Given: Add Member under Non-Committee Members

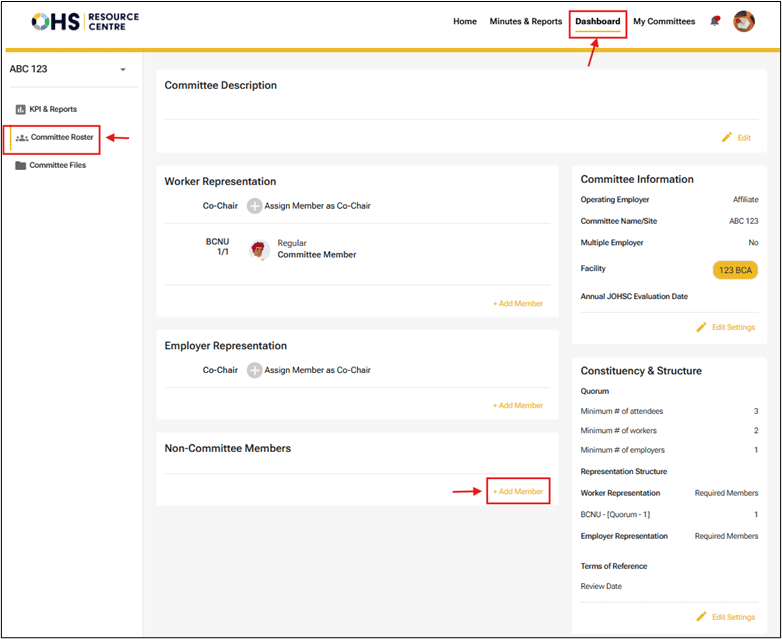Looking at the screenshot, I should [x=518, y=491].
